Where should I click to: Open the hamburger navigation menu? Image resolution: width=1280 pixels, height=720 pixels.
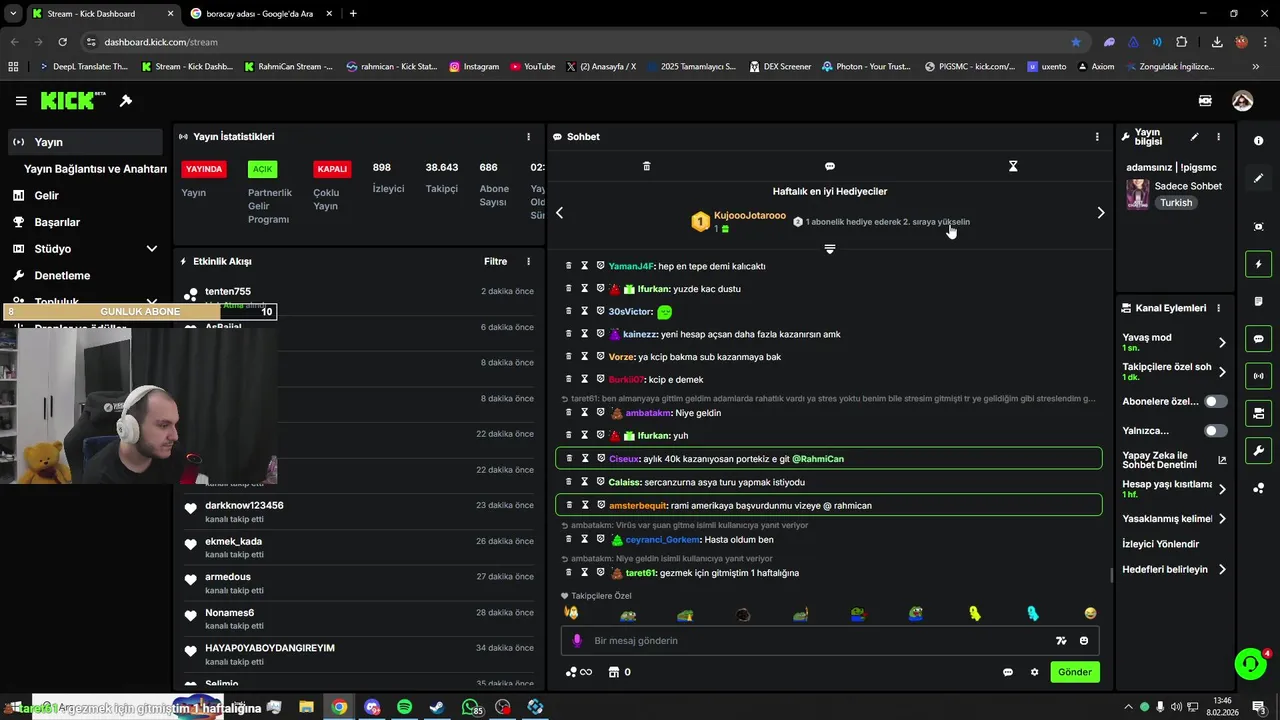(21, 101)
